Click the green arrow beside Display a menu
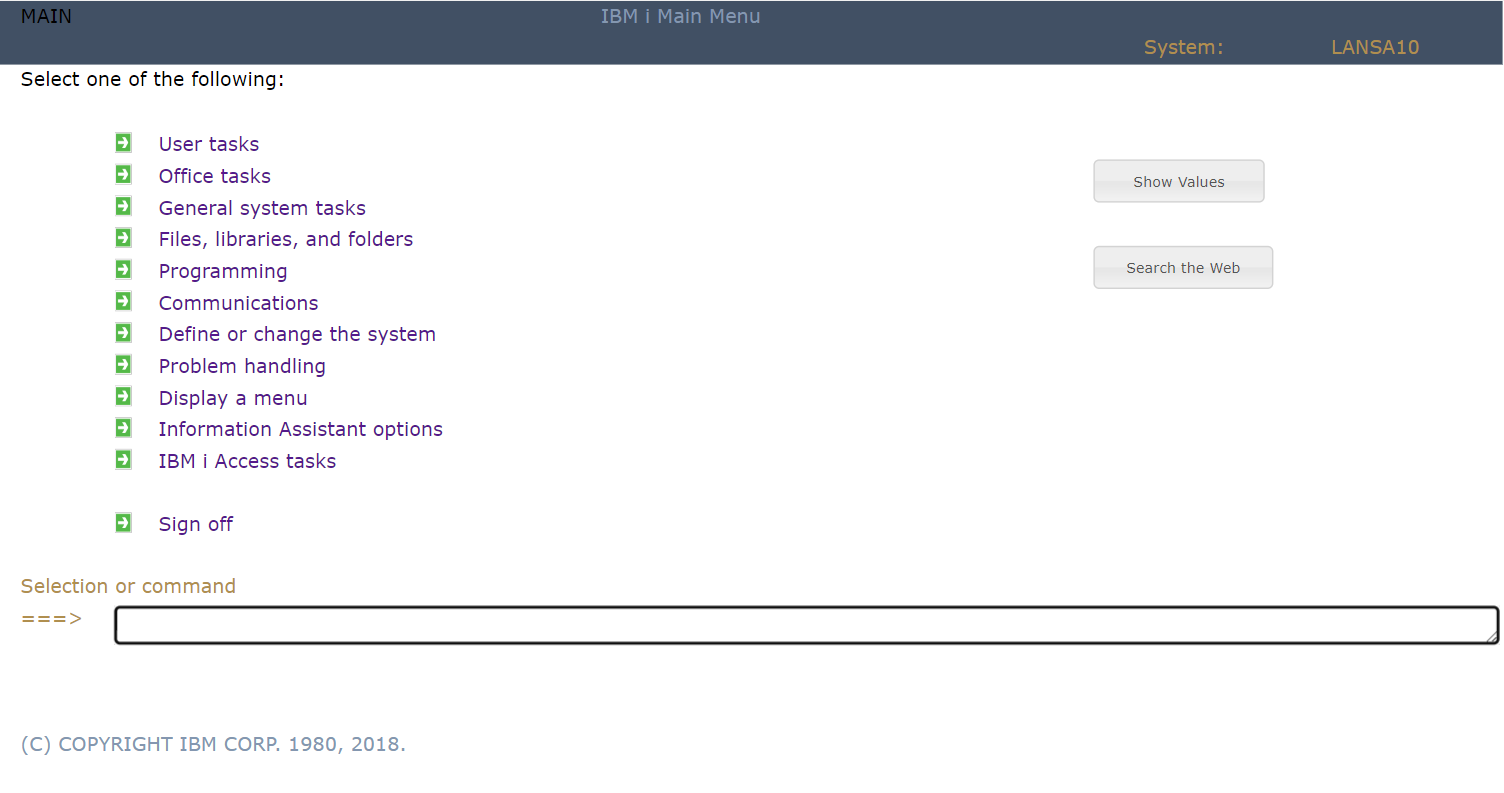This screenshot has width=1504, height=793. [x=123, y=397]
